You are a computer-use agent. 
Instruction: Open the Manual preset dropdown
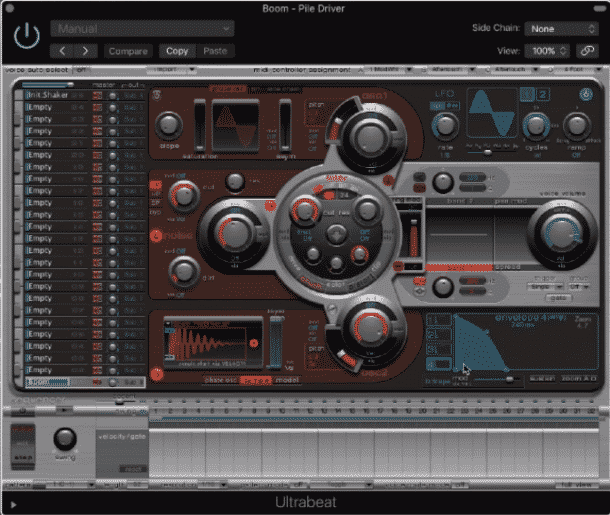coord(142,28)
